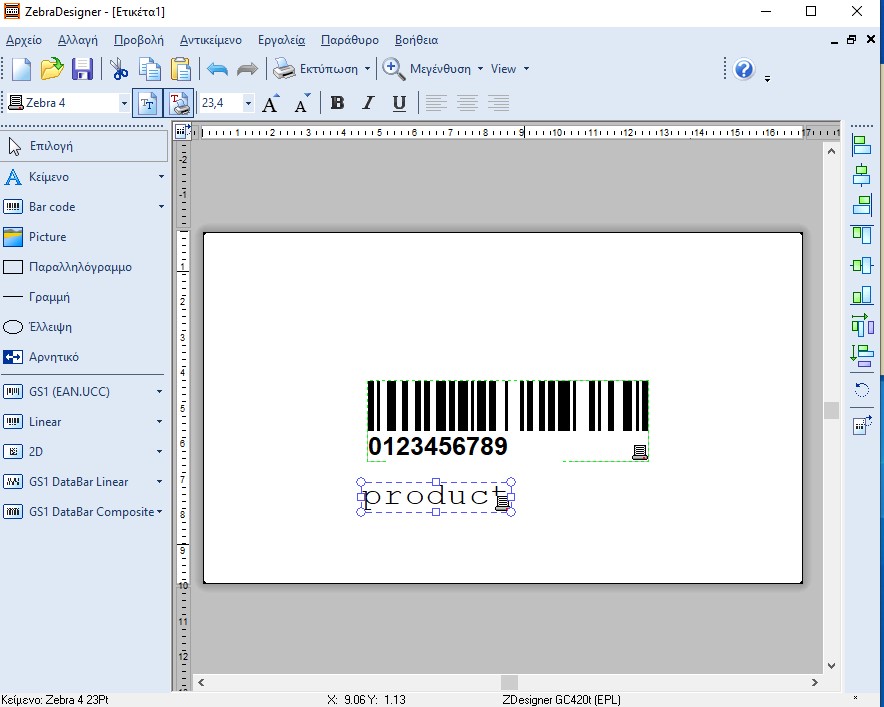The width and height of the screenshot is (884, 707).
Task: Expand the Κείμενο tool dropdown arrow
Action: (161, 177)
